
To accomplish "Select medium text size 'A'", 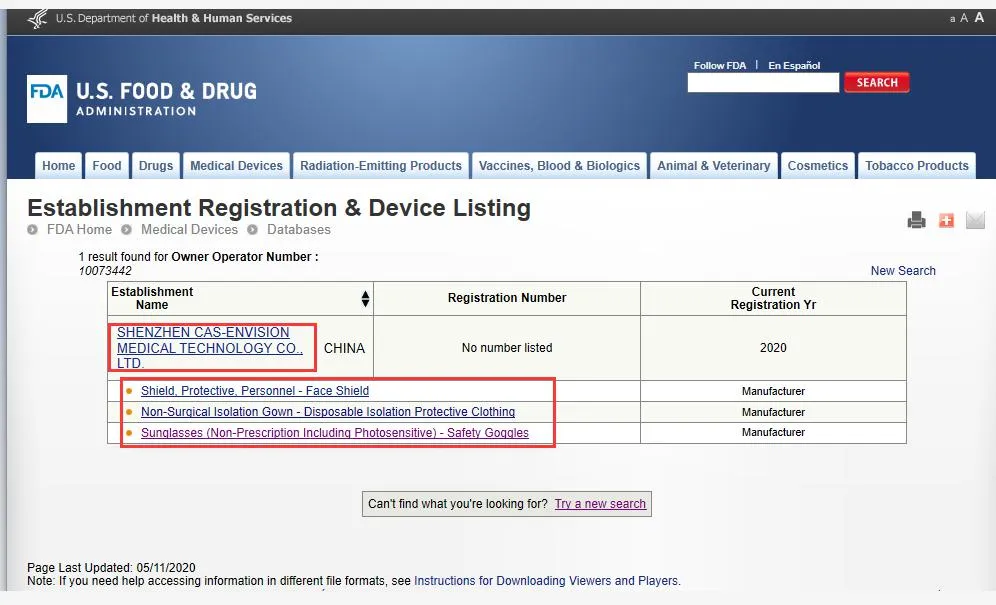I will point(964,18).
